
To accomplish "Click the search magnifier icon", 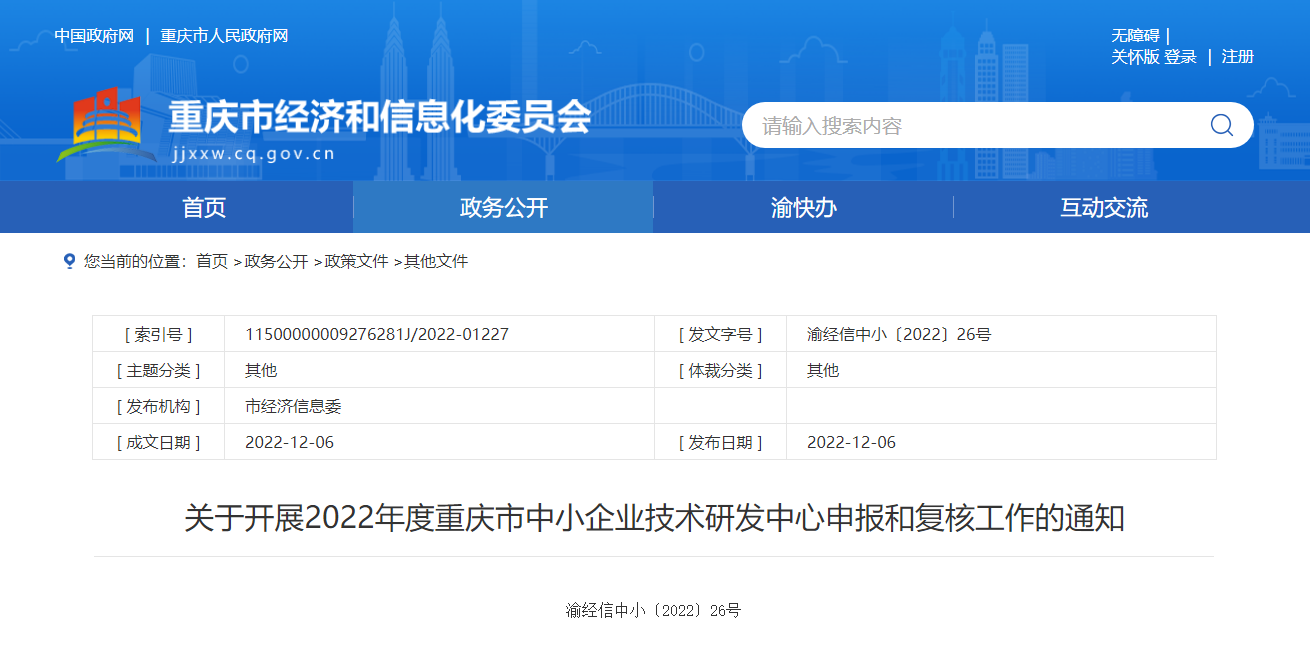I will 1221,125.
